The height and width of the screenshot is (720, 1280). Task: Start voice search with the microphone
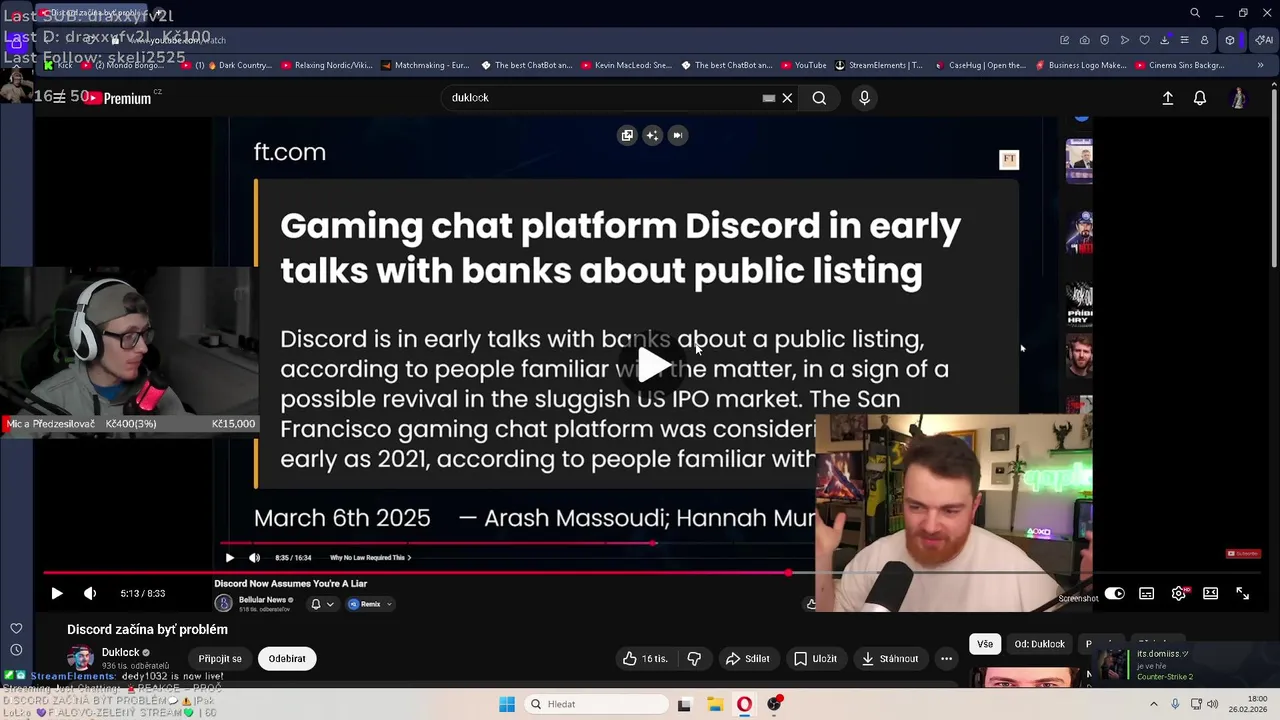click(865, 97)
